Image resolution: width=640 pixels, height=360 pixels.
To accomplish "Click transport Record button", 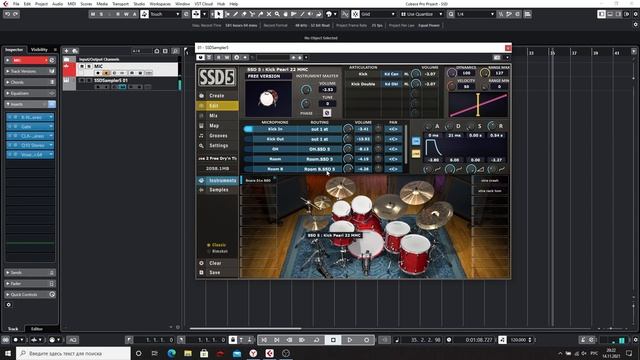I will (366, 340).
